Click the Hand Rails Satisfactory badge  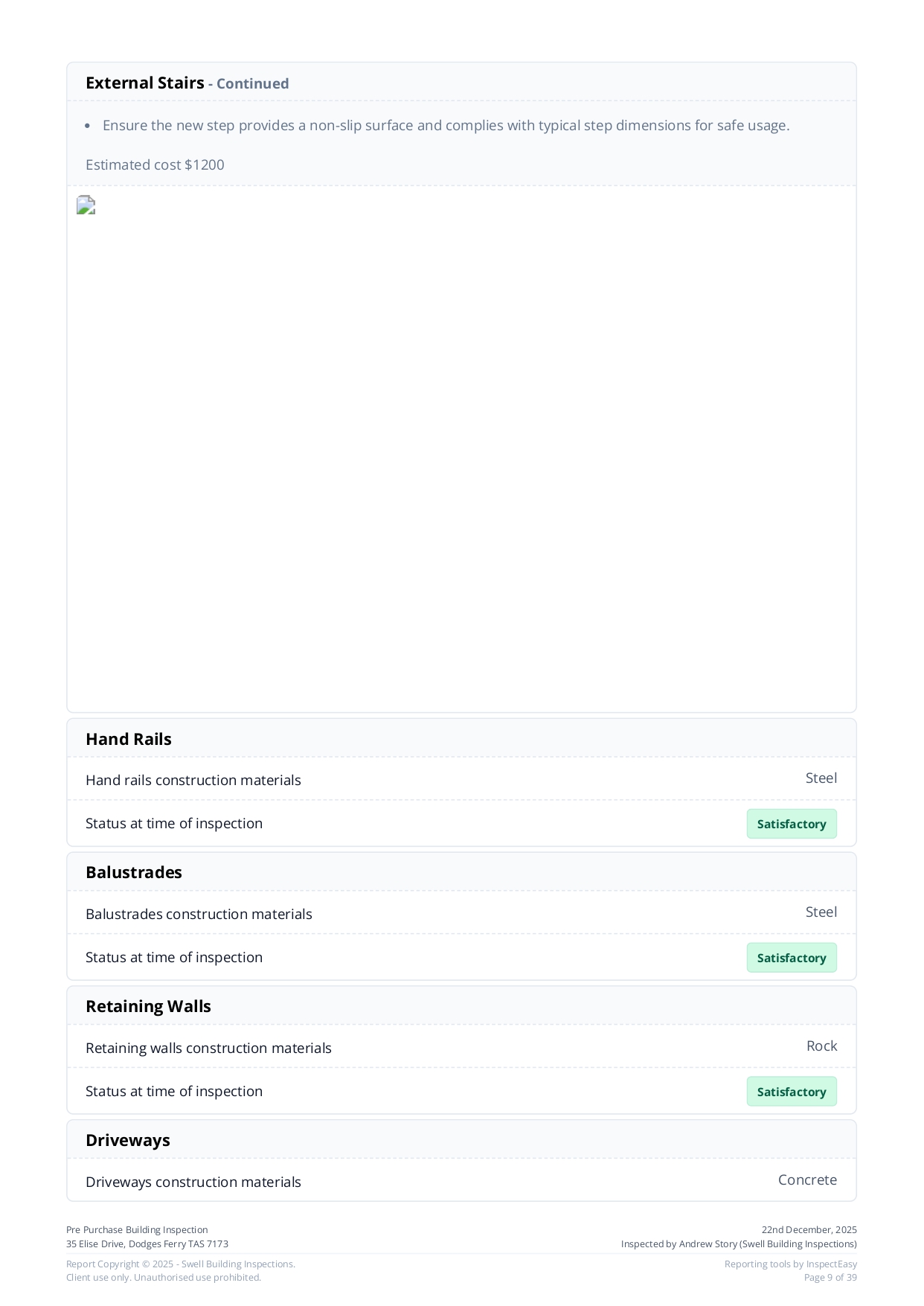(x=791, y=824)
